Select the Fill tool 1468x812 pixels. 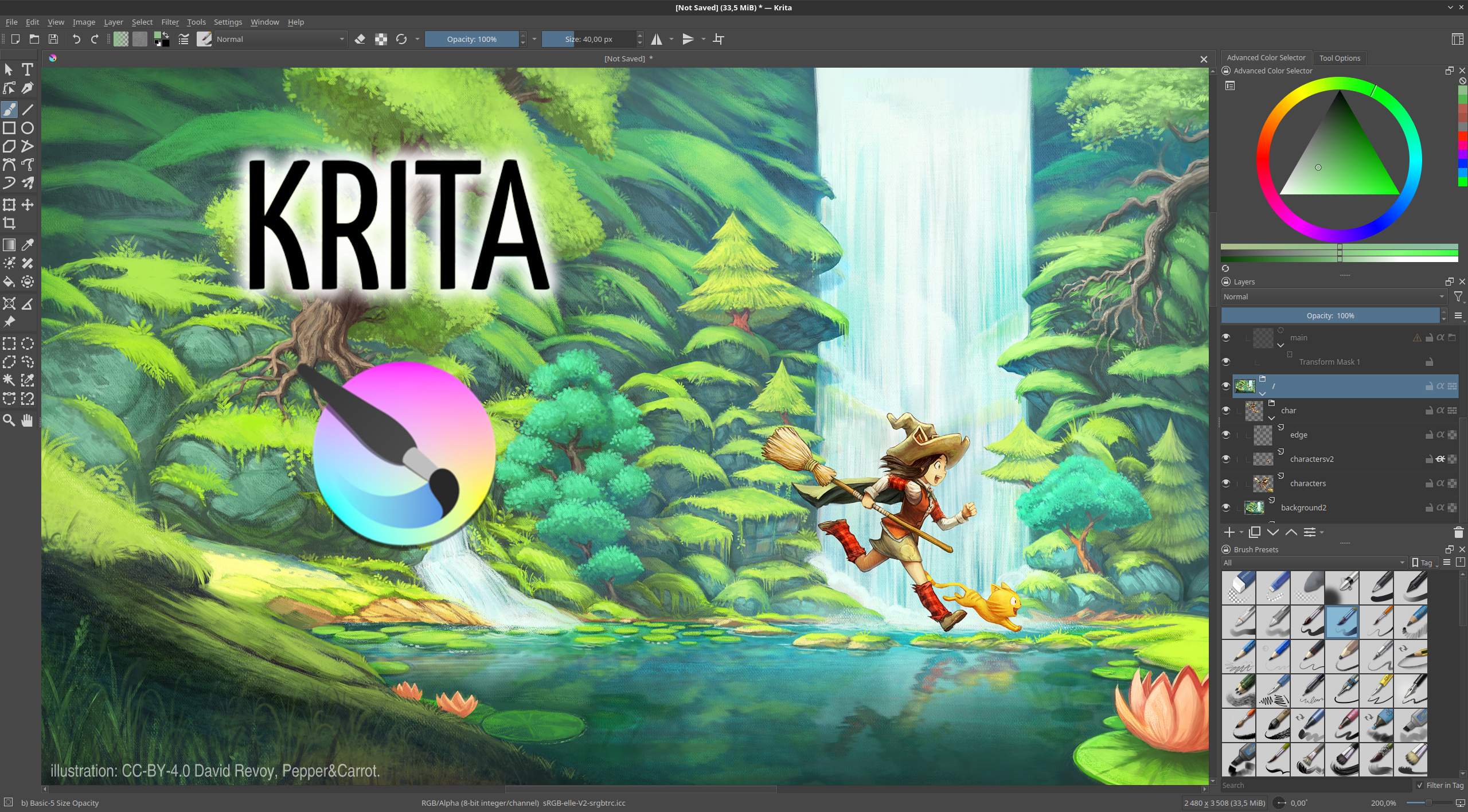(9, 282)
